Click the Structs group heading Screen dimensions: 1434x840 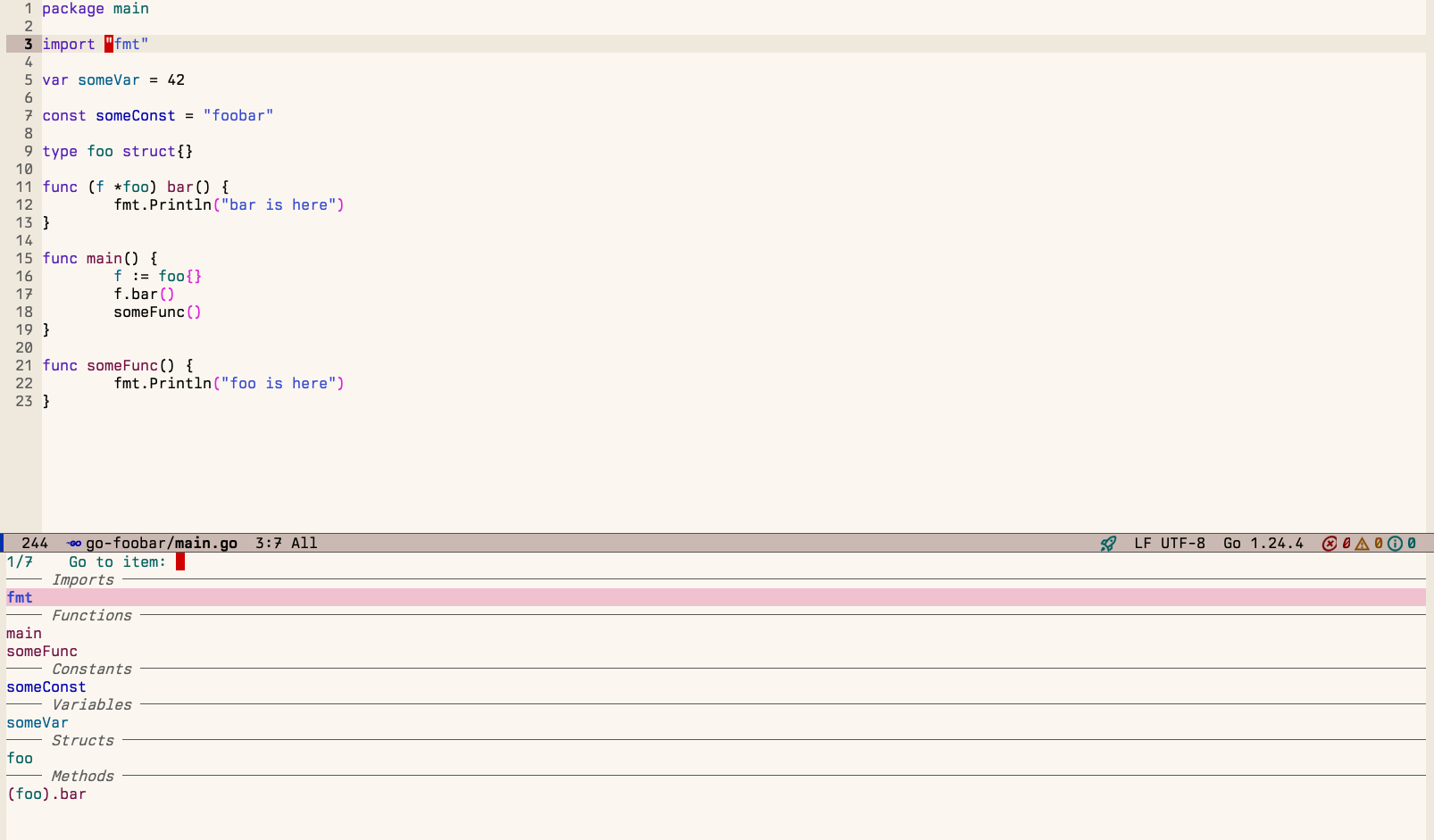pyautogui.click(x=83, y=740)
